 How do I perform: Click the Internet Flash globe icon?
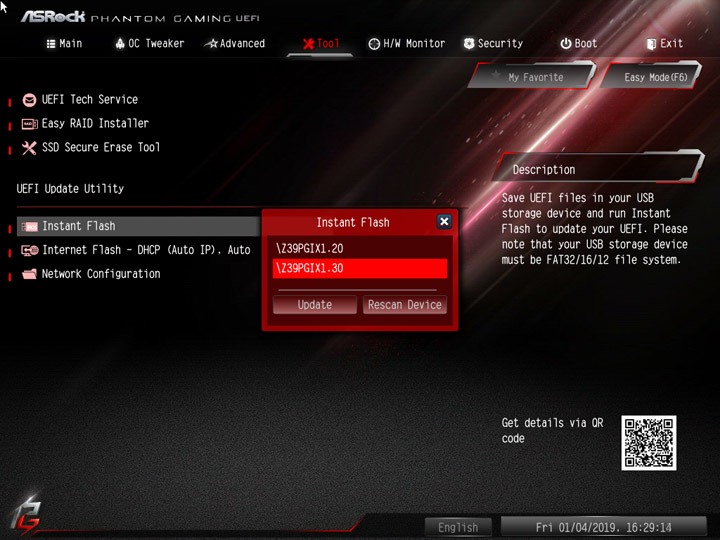pos(30,250)
